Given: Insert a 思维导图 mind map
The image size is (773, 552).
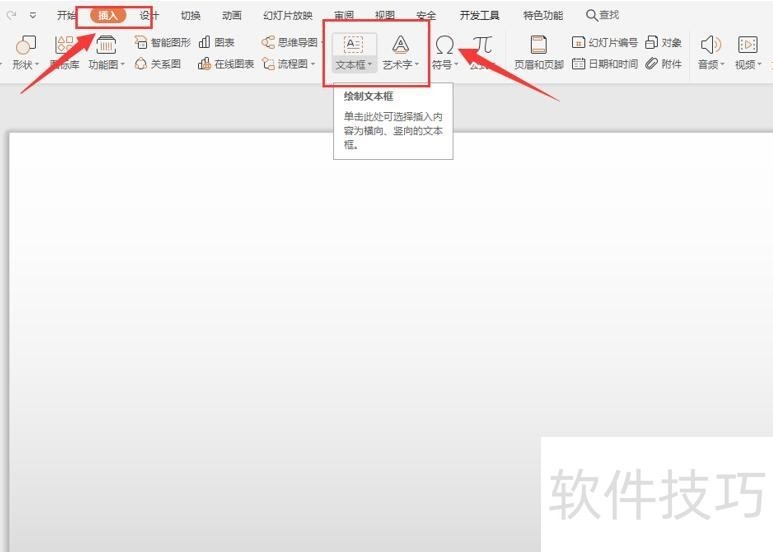Looking at the screenshot, I should click(289, 42).
